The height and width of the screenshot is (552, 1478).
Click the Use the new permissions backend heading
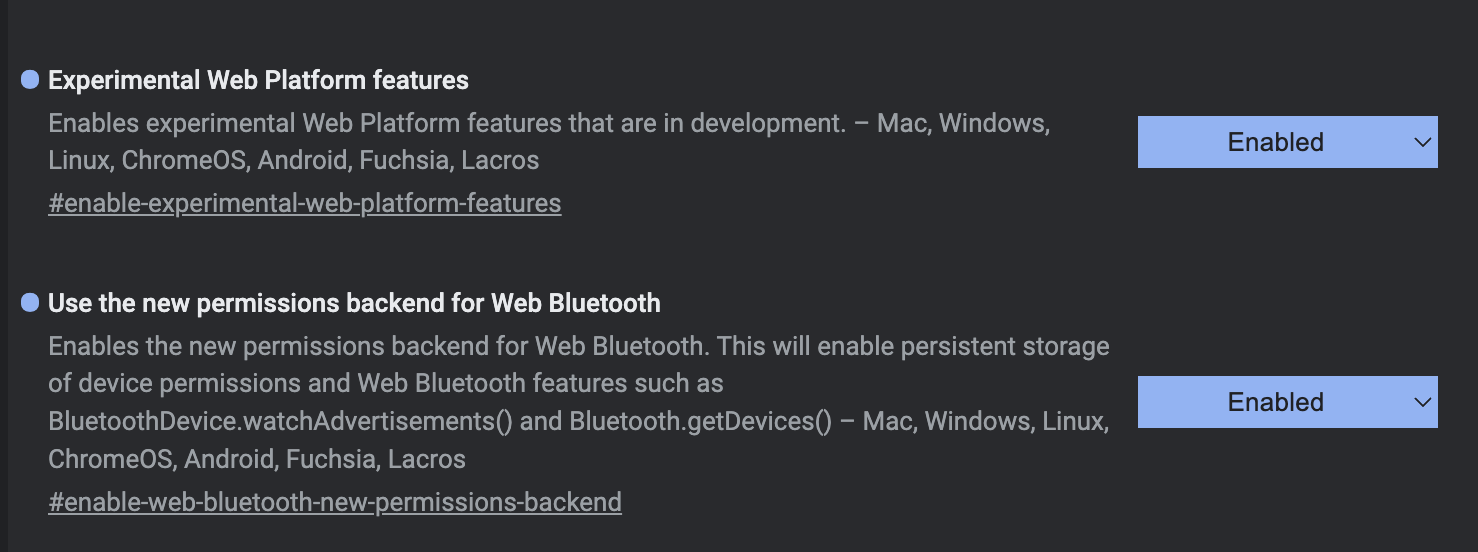click(x=354, y=303)
